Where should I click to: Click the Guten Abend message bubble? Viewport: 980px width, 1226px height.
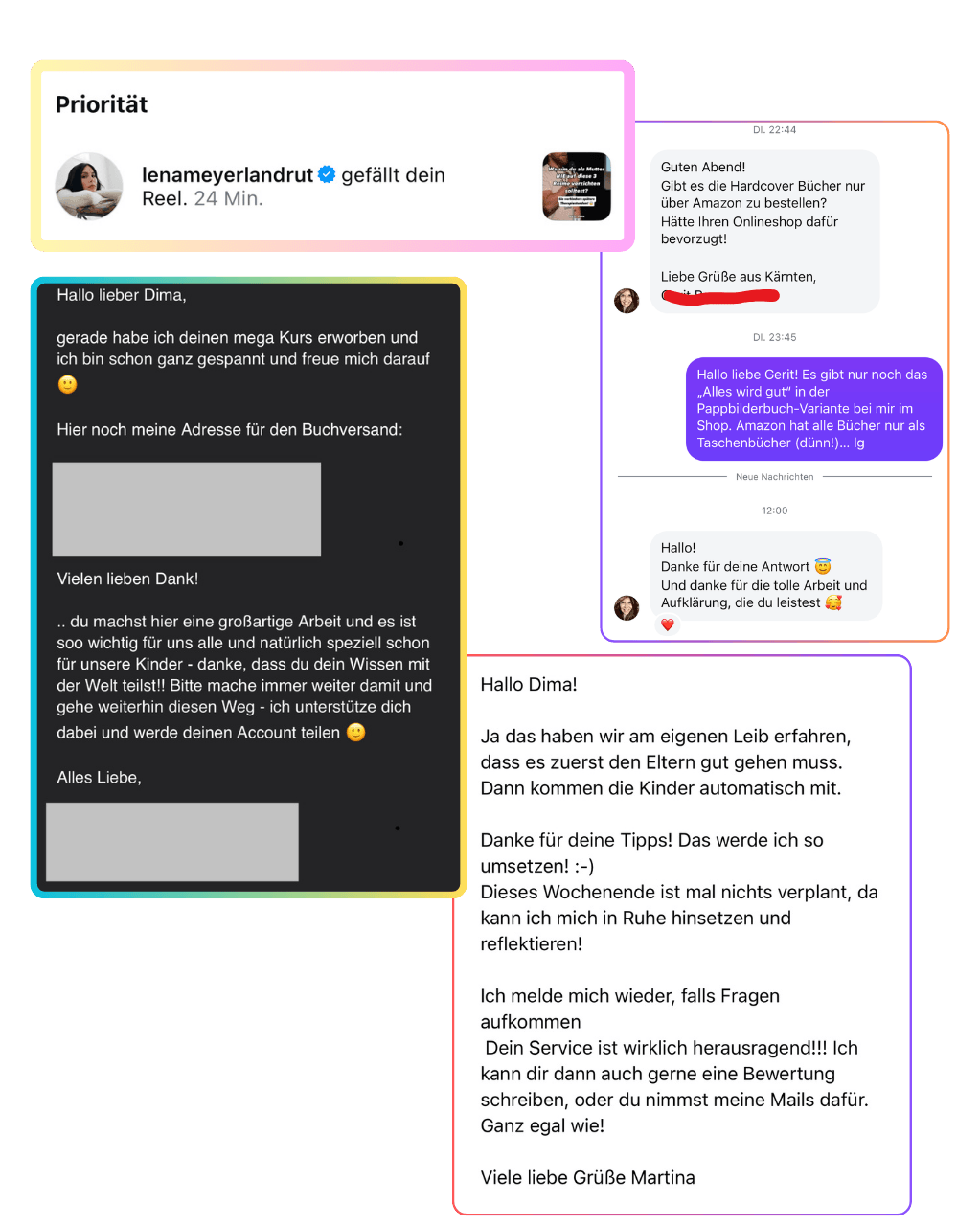[764, 231]
